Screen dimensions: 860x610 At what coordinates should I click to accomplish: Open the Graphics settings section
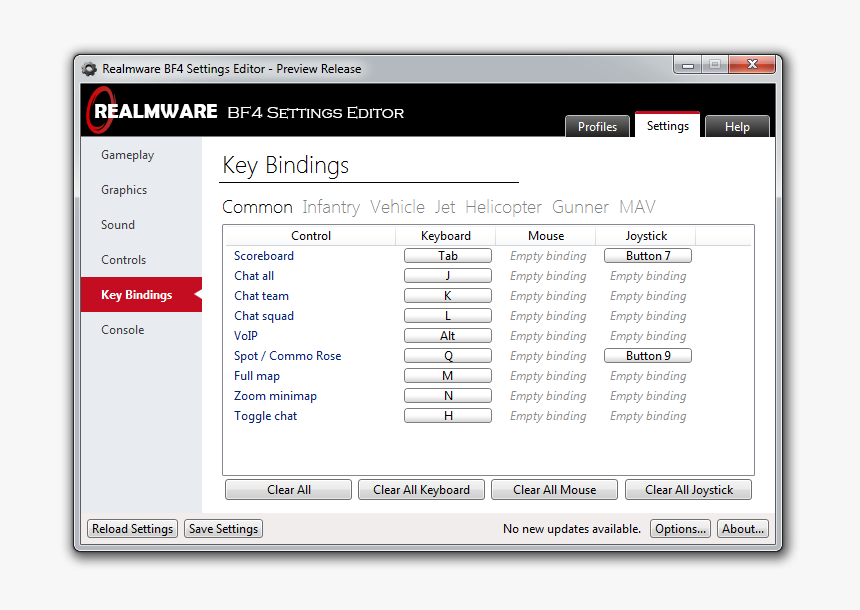tap(124, 190)
